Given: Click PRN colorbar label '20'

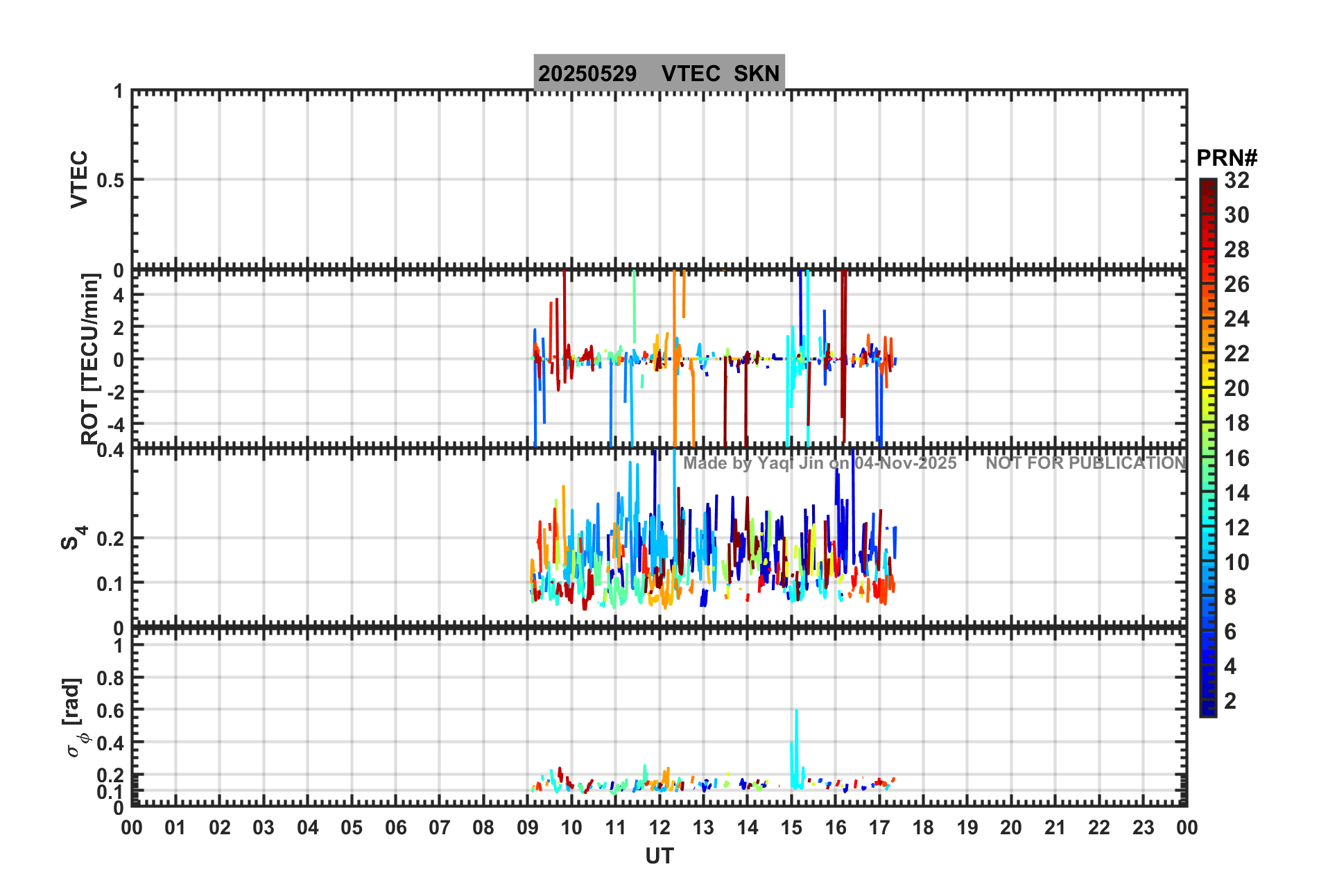Looking at the screenshot, I should 1236,388.
